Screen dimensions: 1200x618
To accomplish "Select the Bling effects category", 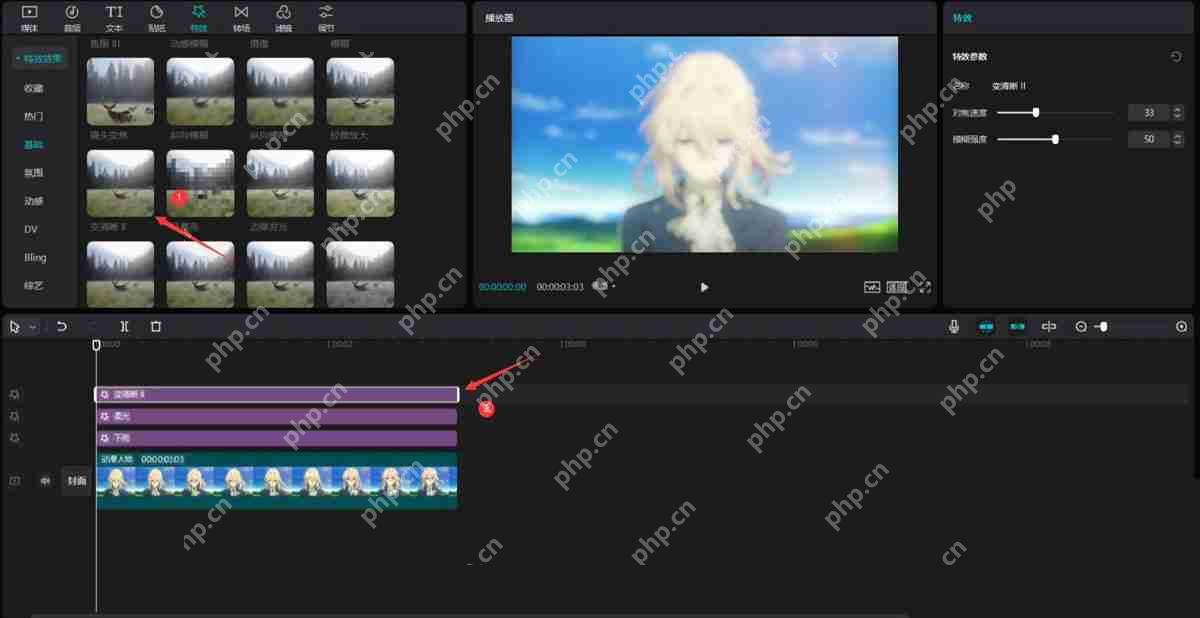I will pyautogui.click(x=35, y=257).
